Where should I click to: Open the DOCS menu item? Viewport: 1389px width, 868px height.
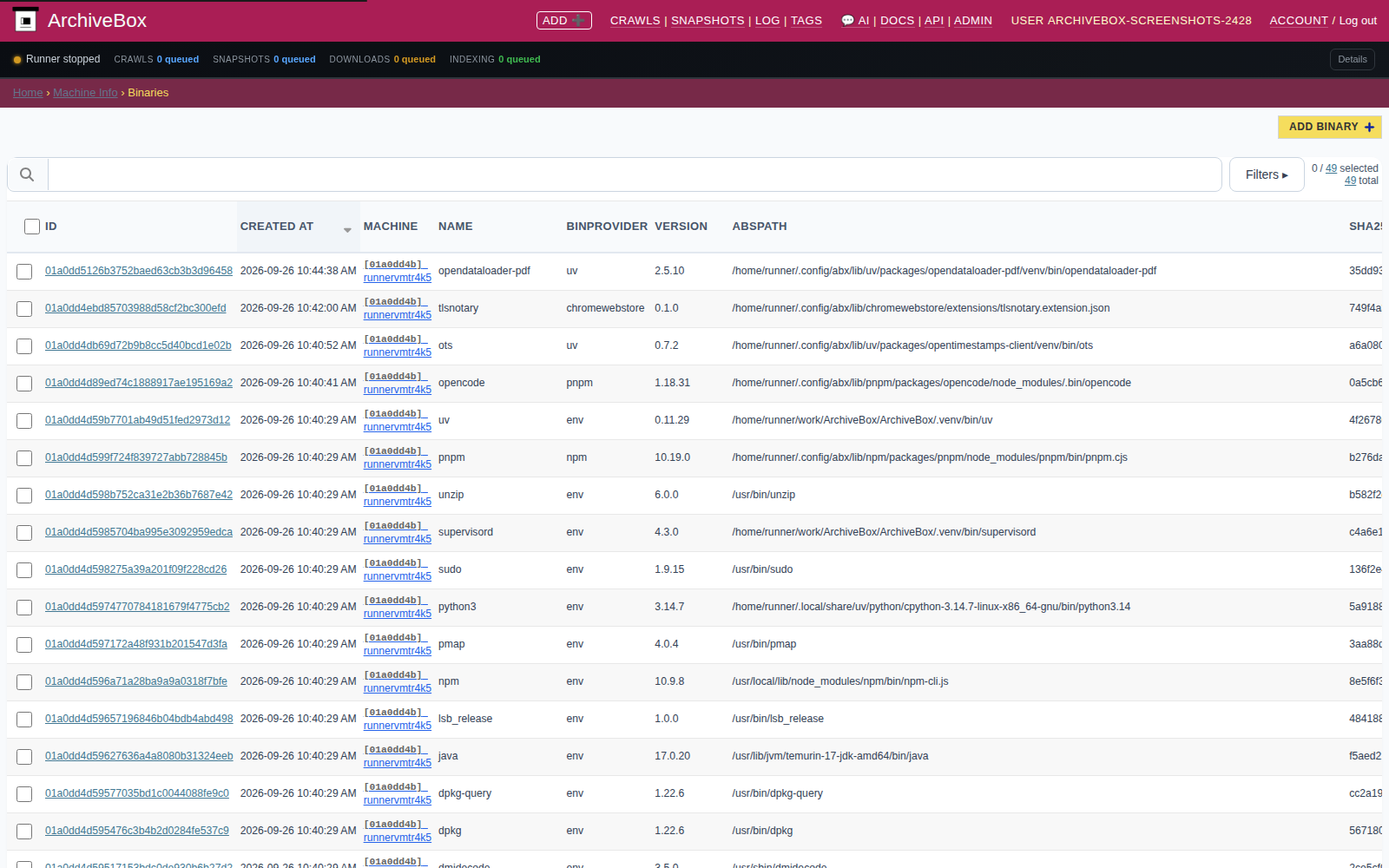click(897, 21)
